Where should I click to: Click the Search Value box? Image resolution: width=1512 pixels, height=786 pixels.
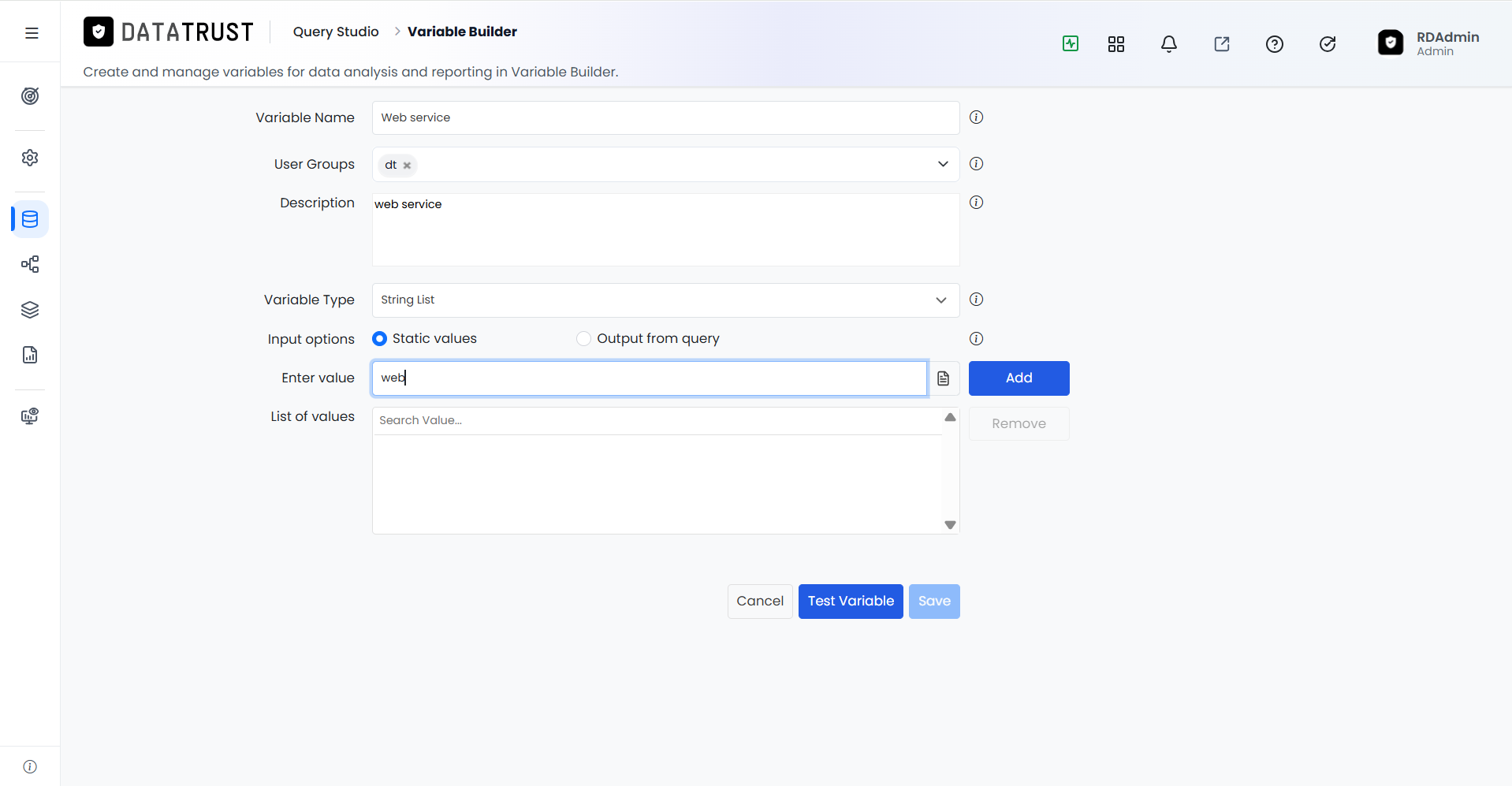point(657,421)
